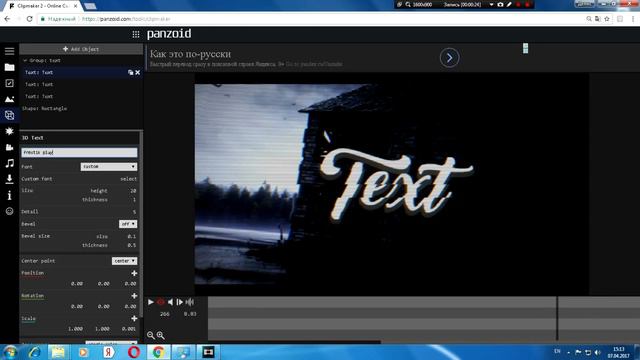This screenshot has height=360, width=640.
Task: Open the volume icon in system tray
Action: (x=598, y=352)
